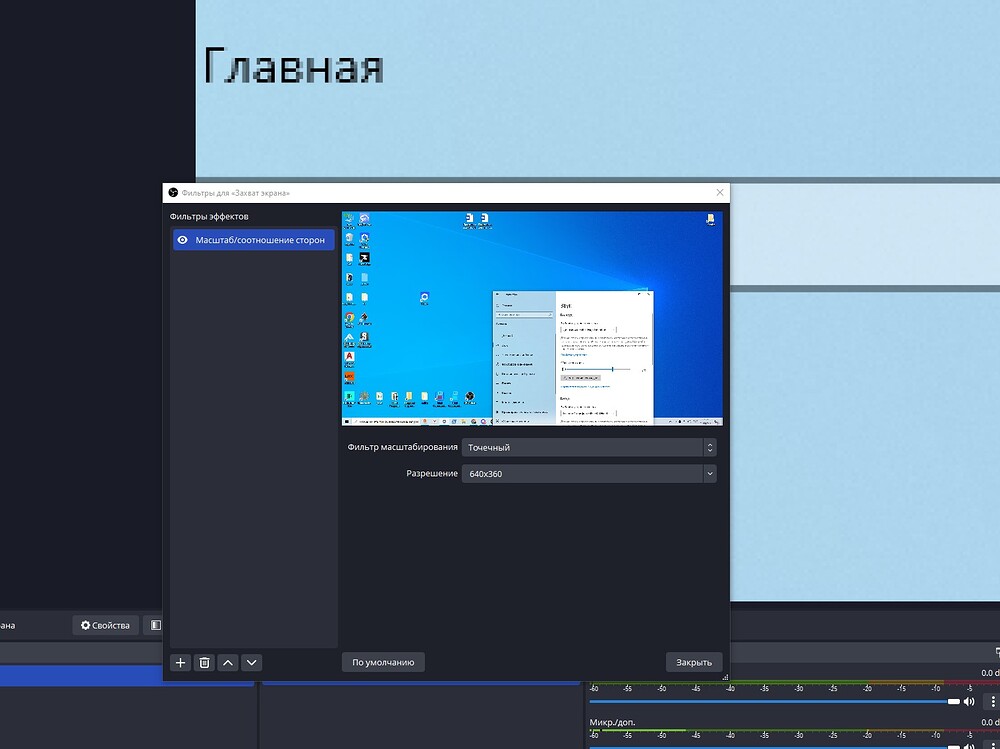The image size is (1000, 749).
Task: Click the По умолчанию defaults button
Action: 383,662
